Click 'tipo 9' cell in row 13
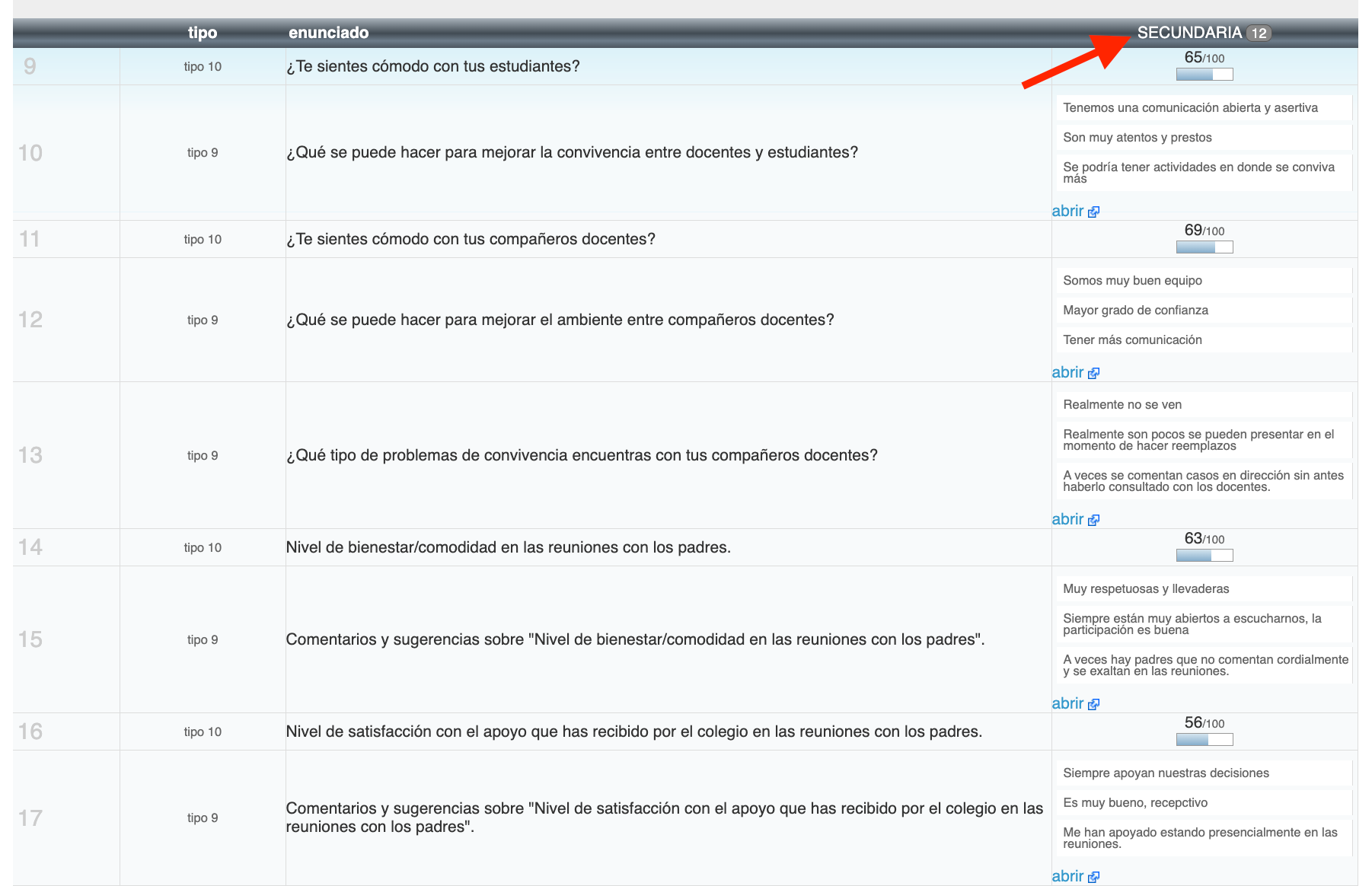The image size is (1372, 886). coord(203,456)
